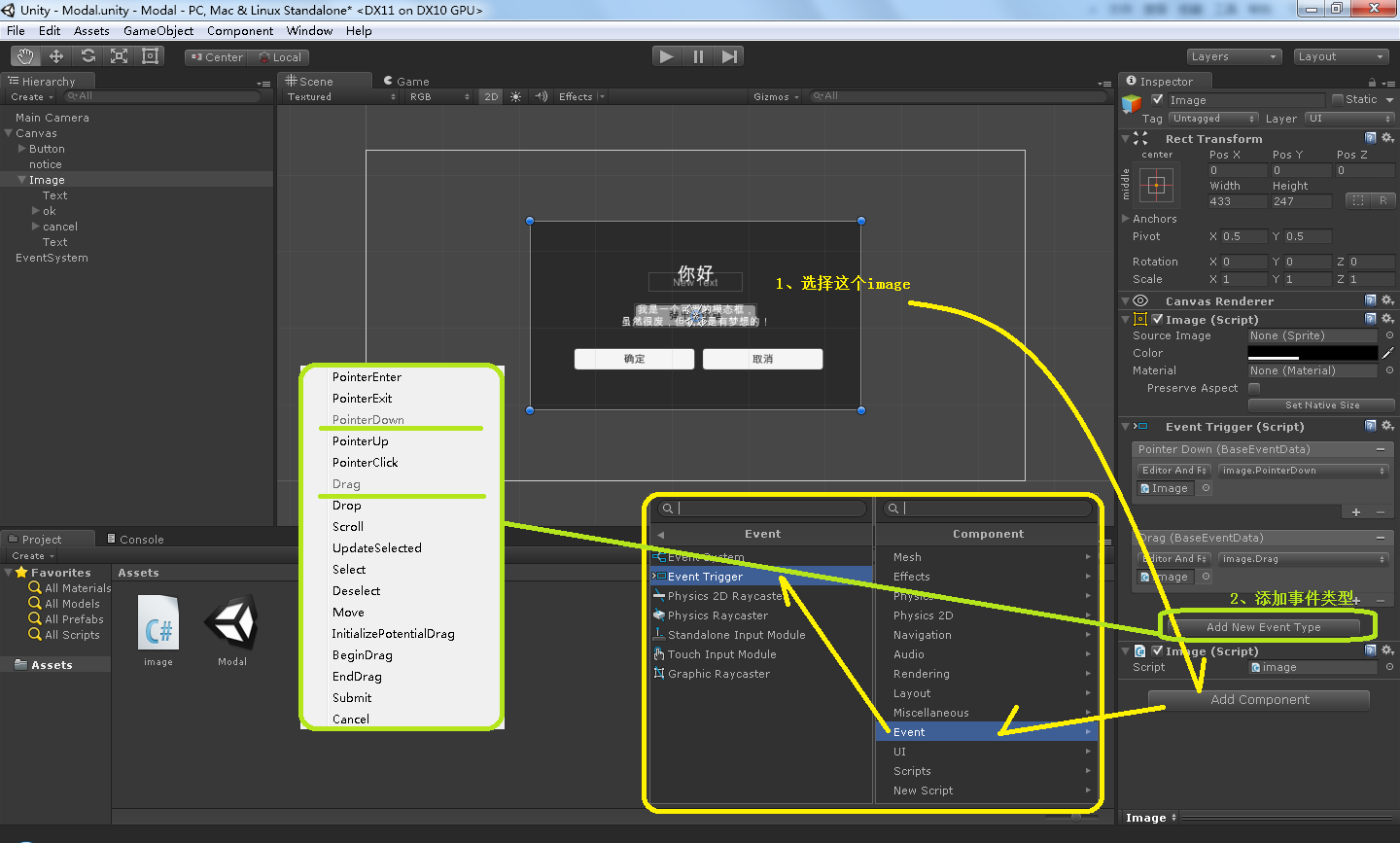1400x843 pixels.
Task: Click the Step frame button
Action: (729, 56)
